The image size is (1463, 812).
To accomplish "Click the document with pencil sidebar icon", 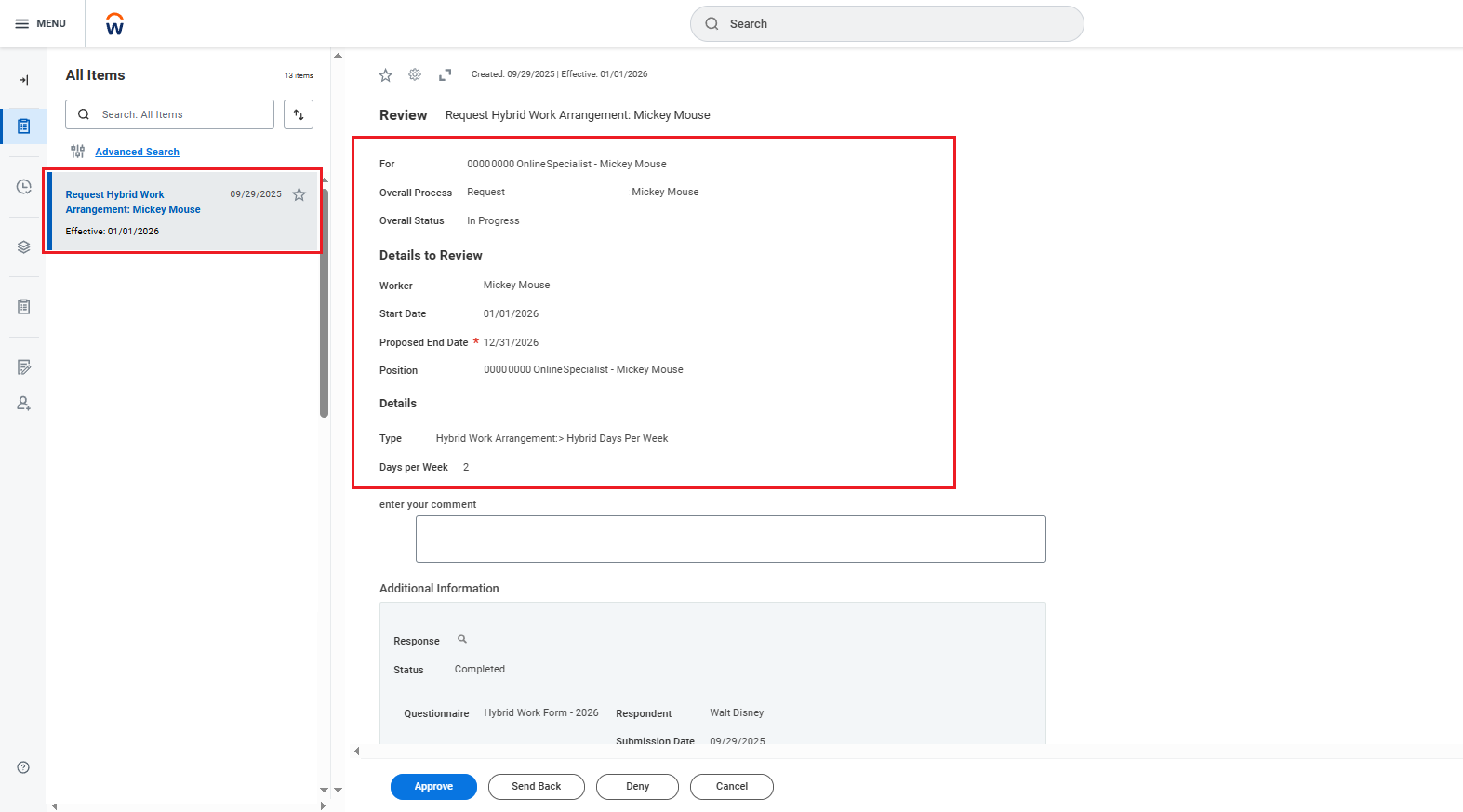I will [23, 367].
